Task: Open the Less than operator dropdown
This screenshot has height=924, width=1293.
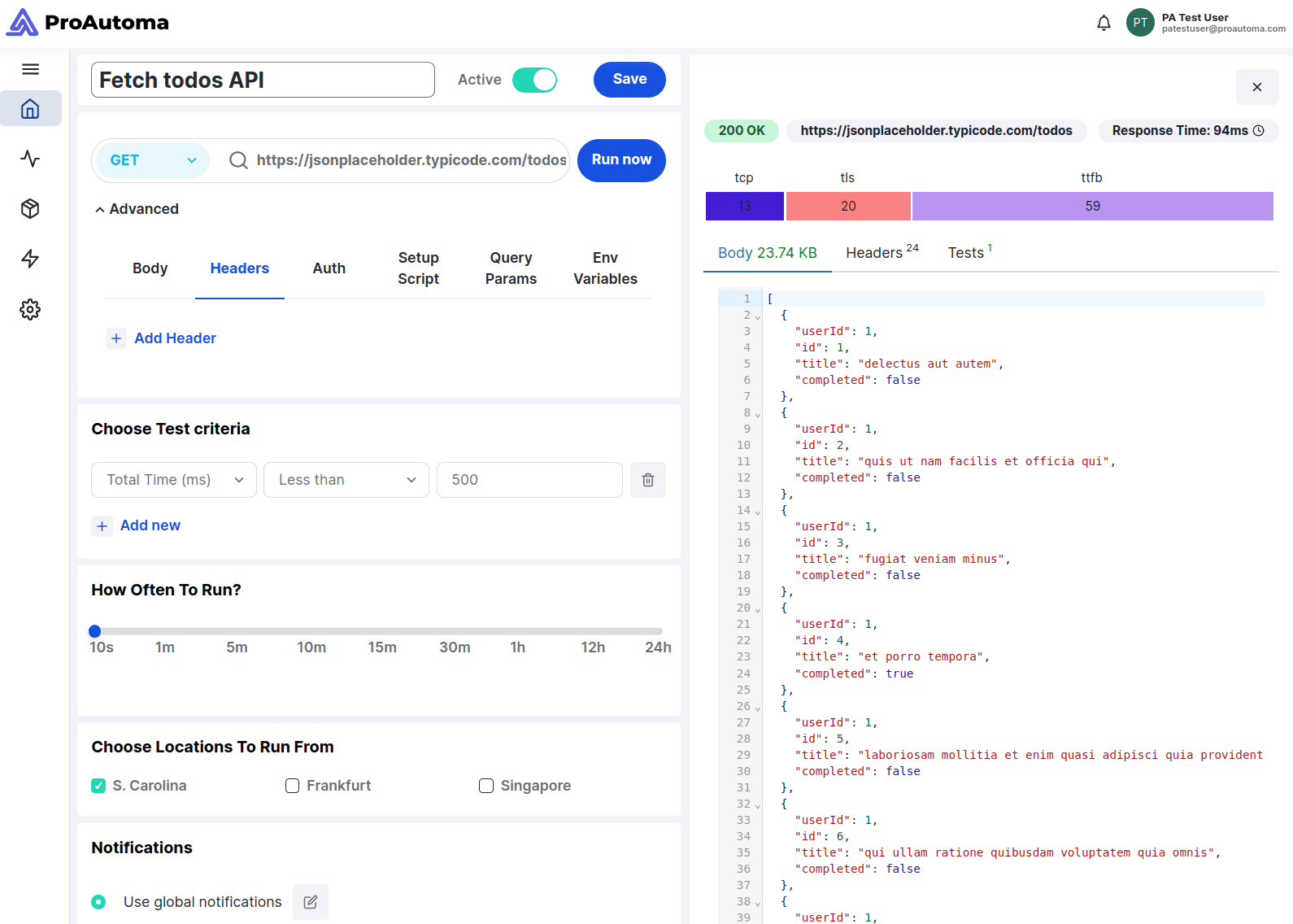Action: pyautogui.click(x=346, y=480)
